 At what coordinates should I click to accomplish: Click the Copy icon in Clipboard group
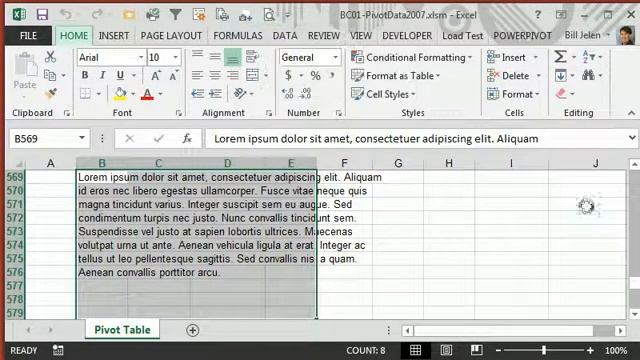pyautogui.click(x=50, y=75)
